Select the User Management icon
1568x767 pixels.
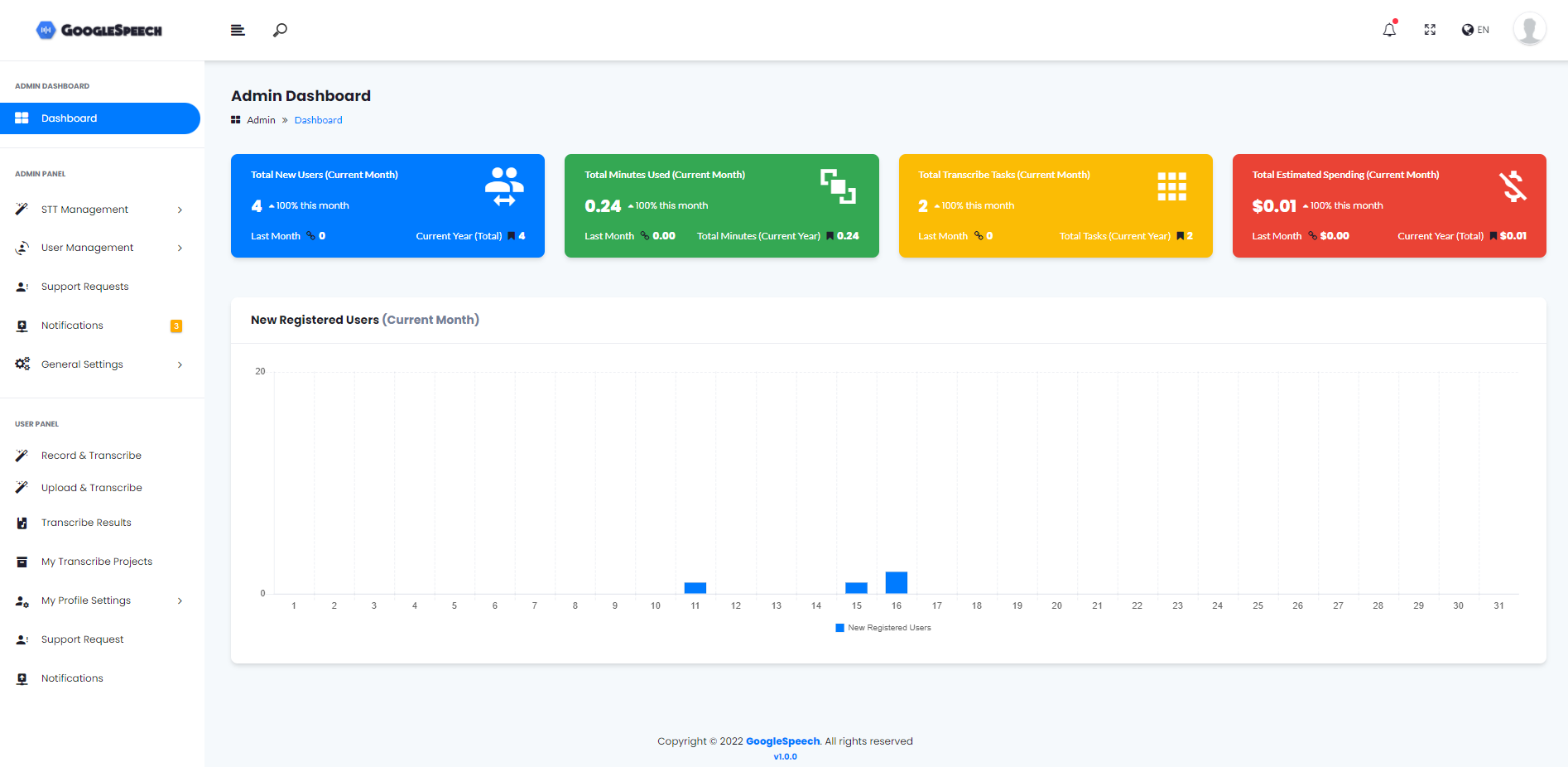pyautogui.click(x=22, y=247)
